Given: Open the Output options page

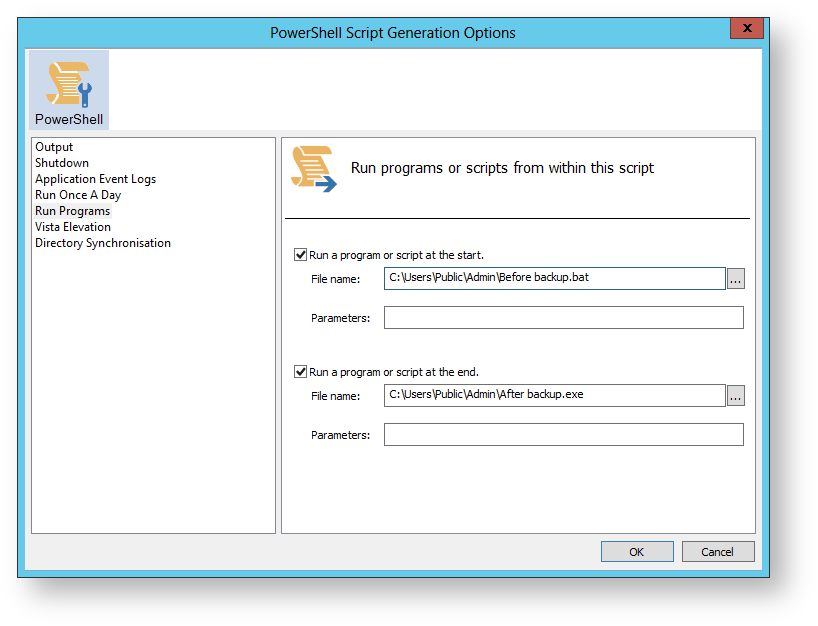Looking at the screenshot, I should (54, 147).
